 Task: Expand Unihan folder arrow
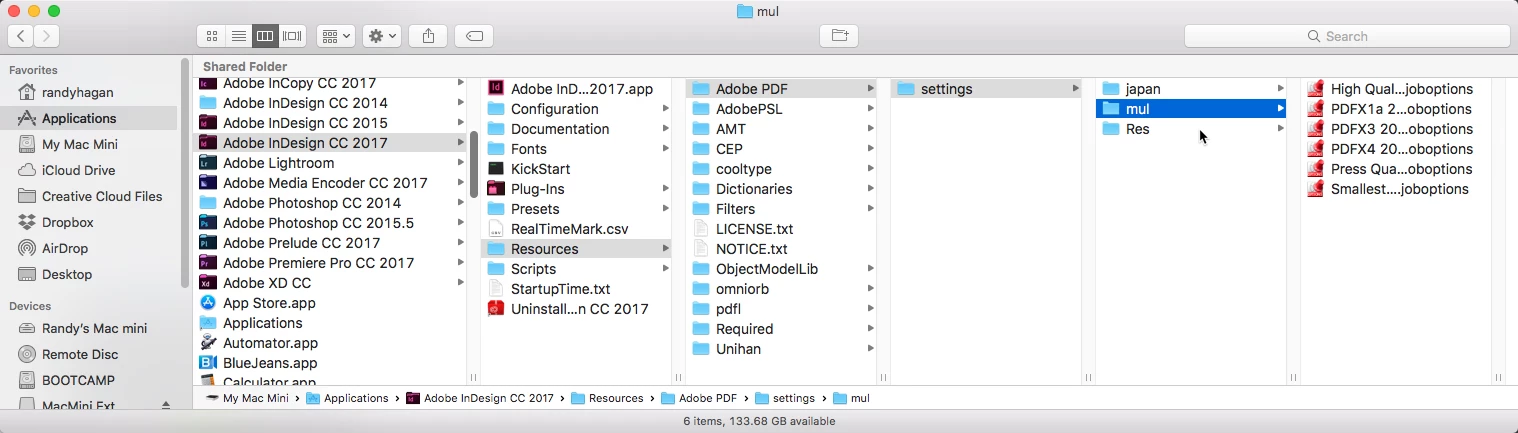tap(871, 349)
